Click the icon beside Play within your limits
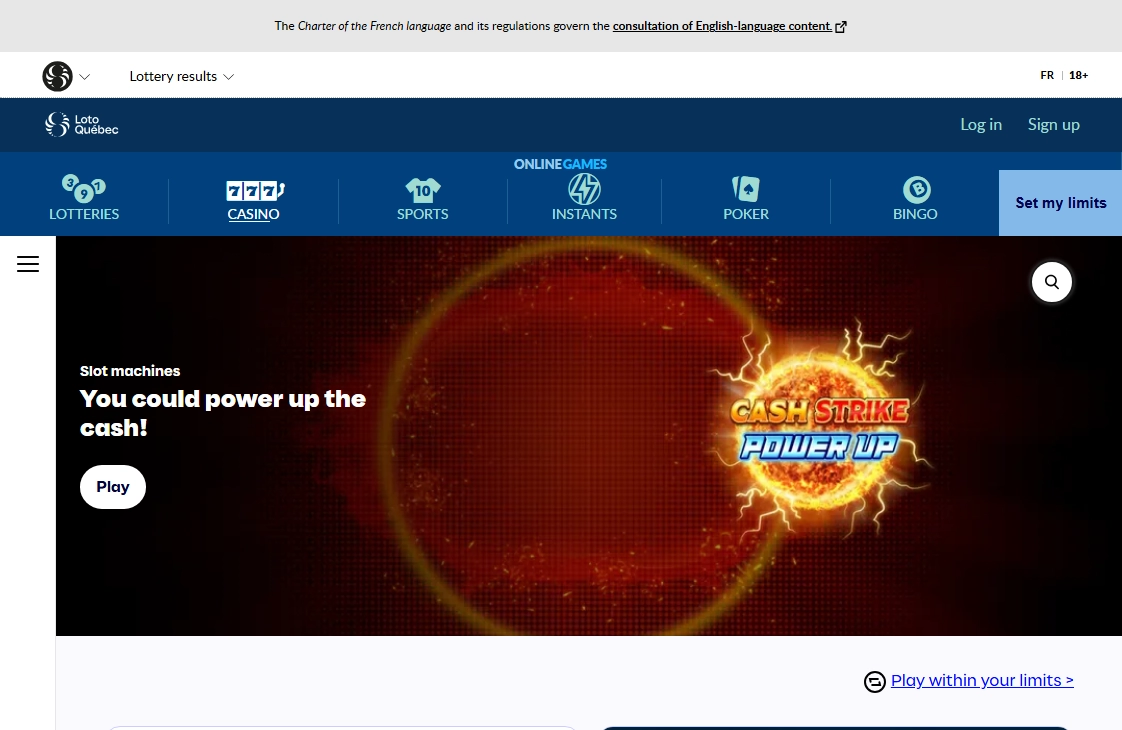The height and width of the screenshot is (730, 1122). [874, 682]
